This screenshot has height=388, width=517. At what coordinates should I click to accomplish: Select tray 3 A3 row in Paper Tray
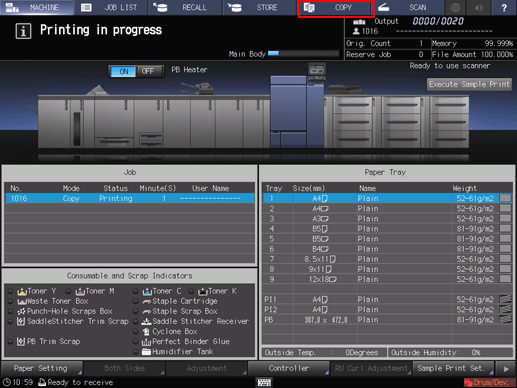(x=387, y=219)
